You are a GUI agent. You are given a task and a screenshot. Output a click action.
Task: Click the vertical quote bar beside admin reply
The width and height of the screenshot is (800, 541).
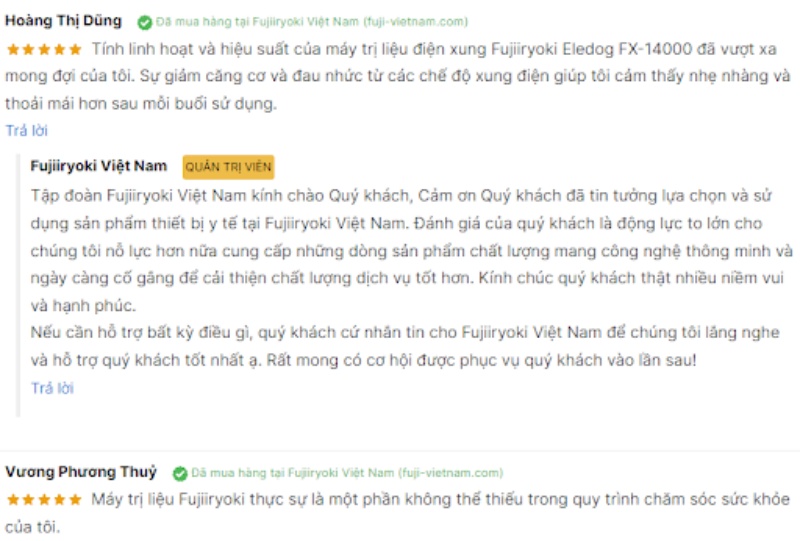tap(18, 284)
